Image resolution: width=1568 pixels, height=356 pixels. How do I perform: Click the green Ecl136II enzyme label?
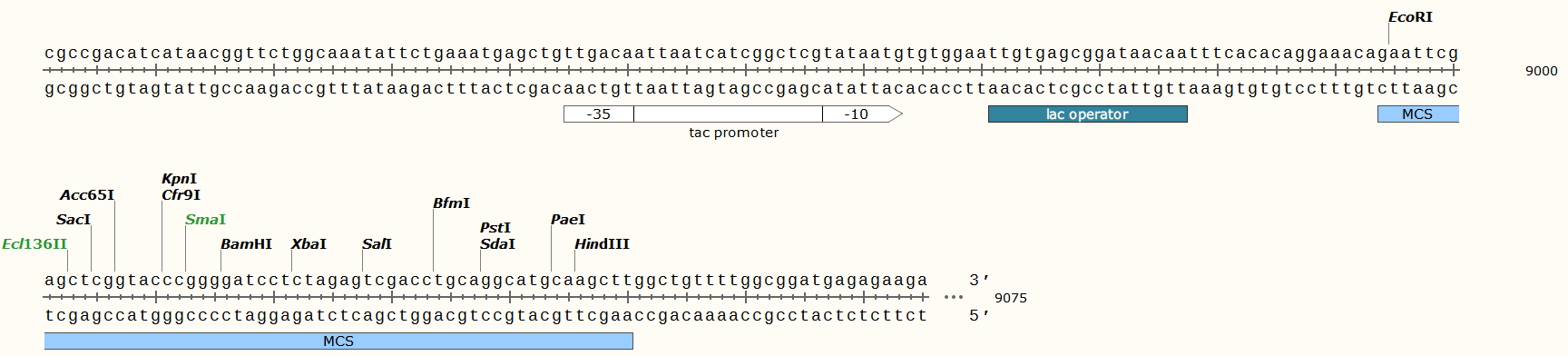click(x=34, y=244)
